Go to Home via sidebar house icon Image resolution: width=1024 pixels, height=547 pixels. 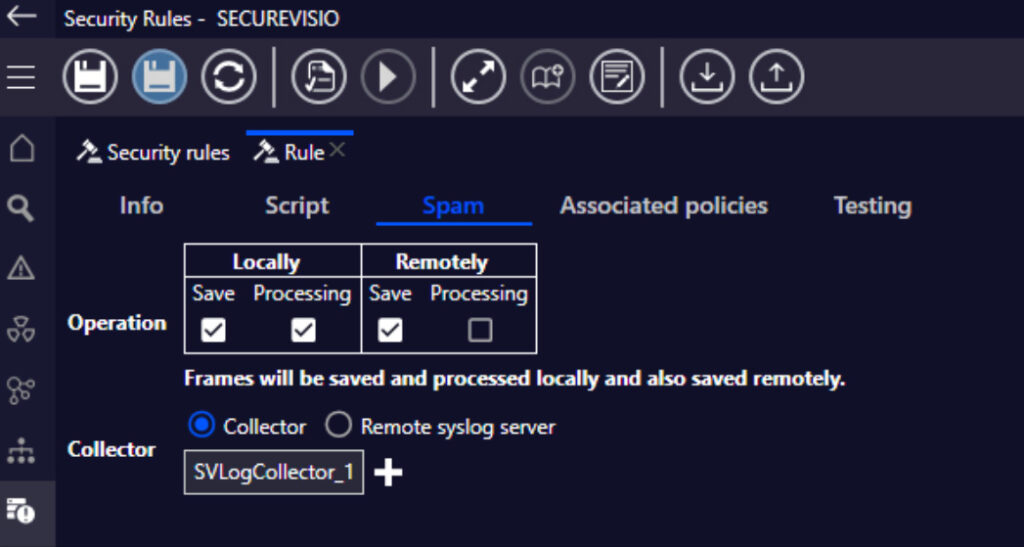pos(21,148)
